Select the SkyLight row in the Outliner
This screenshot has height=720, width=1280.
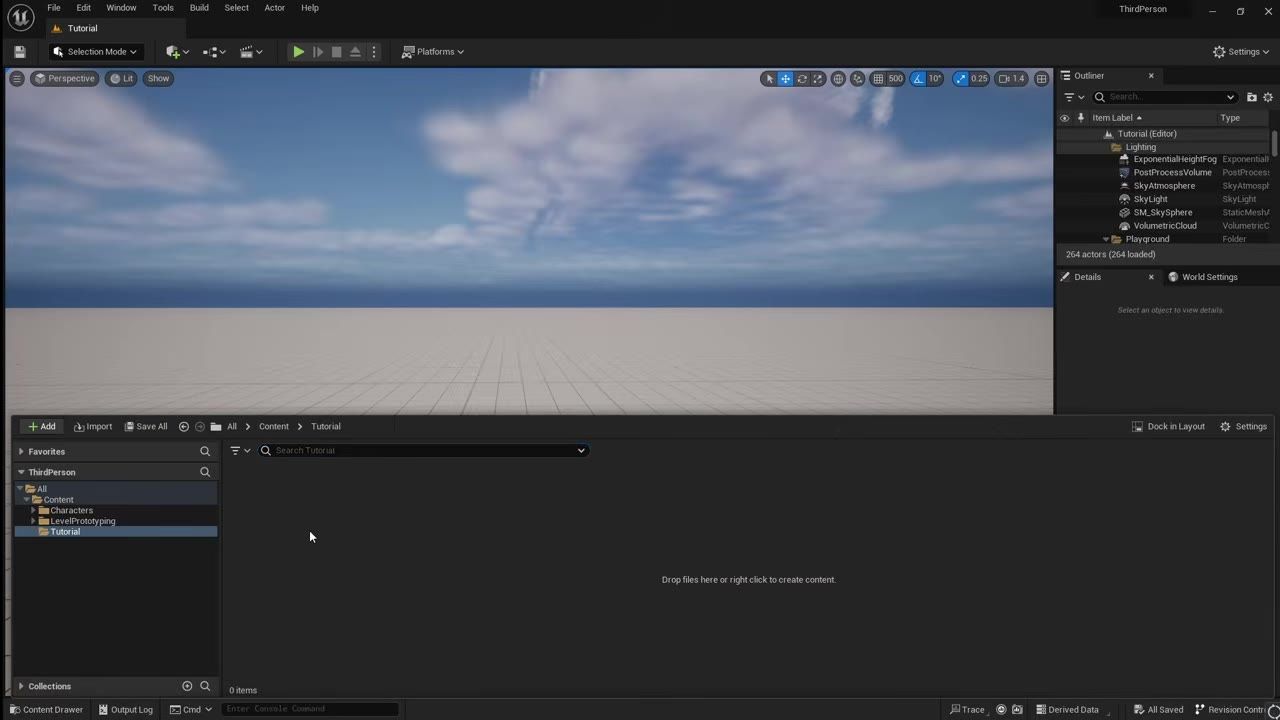1164,199
